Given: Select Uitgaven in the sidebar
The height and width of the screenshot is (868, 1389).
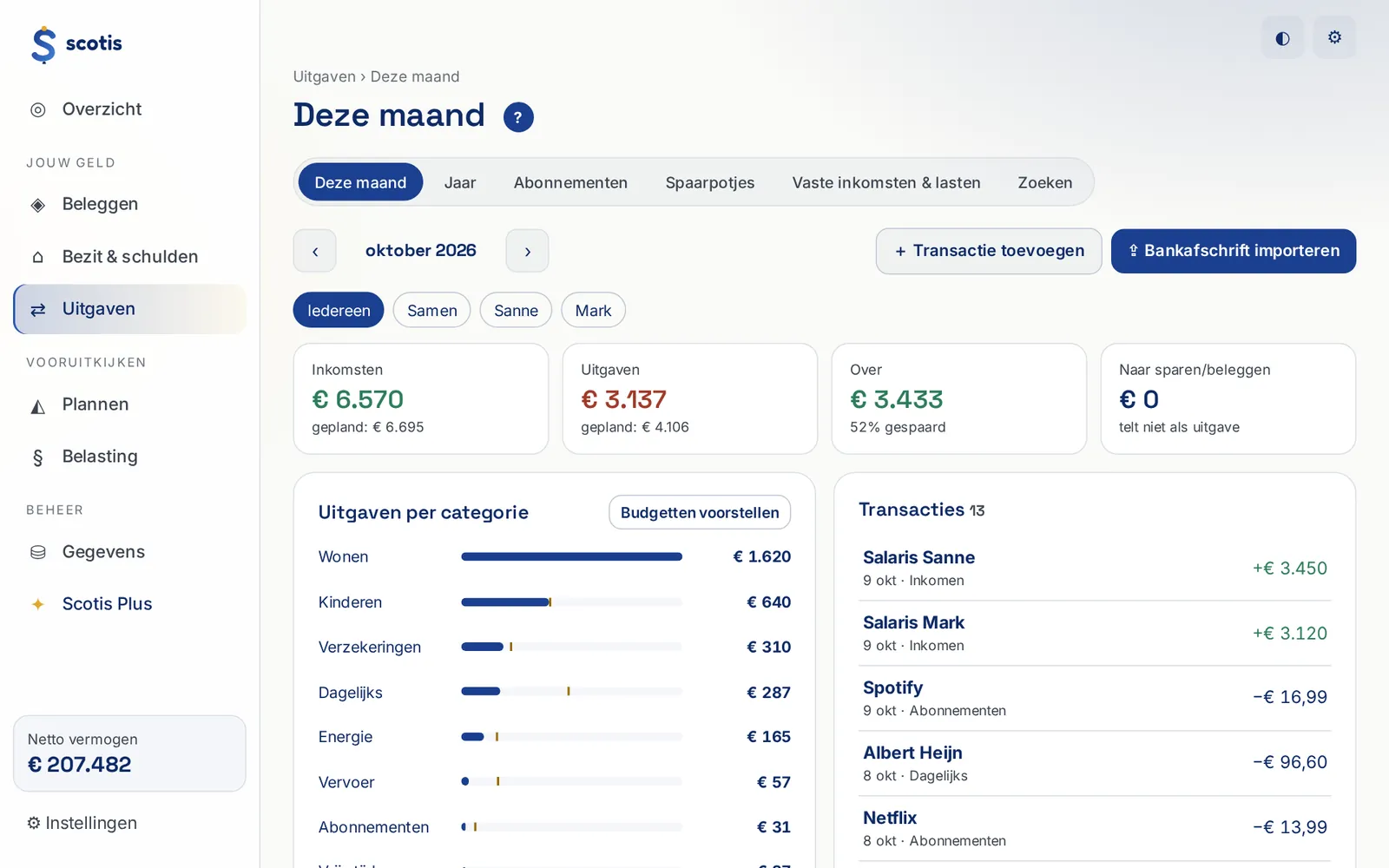Looking at the screenshot, I should pos(129,309).
